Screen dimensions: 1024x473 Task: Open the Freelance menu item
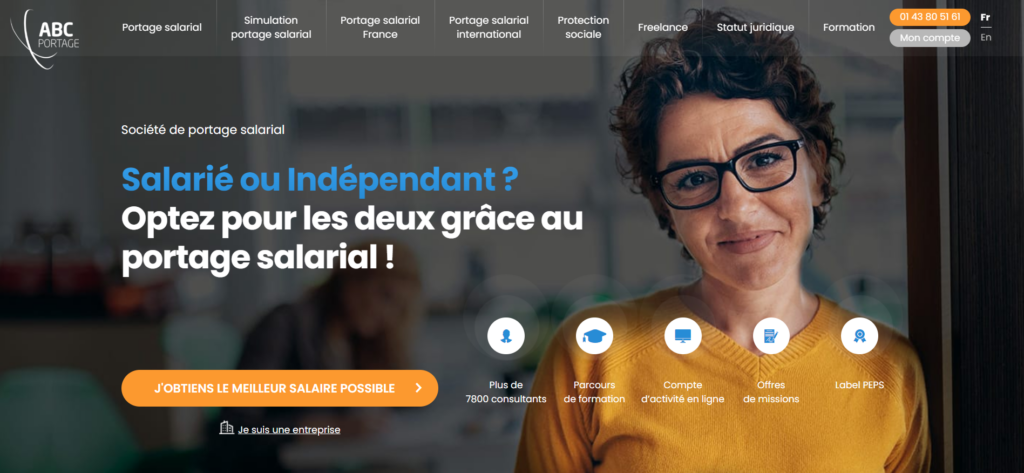point(663,27)
